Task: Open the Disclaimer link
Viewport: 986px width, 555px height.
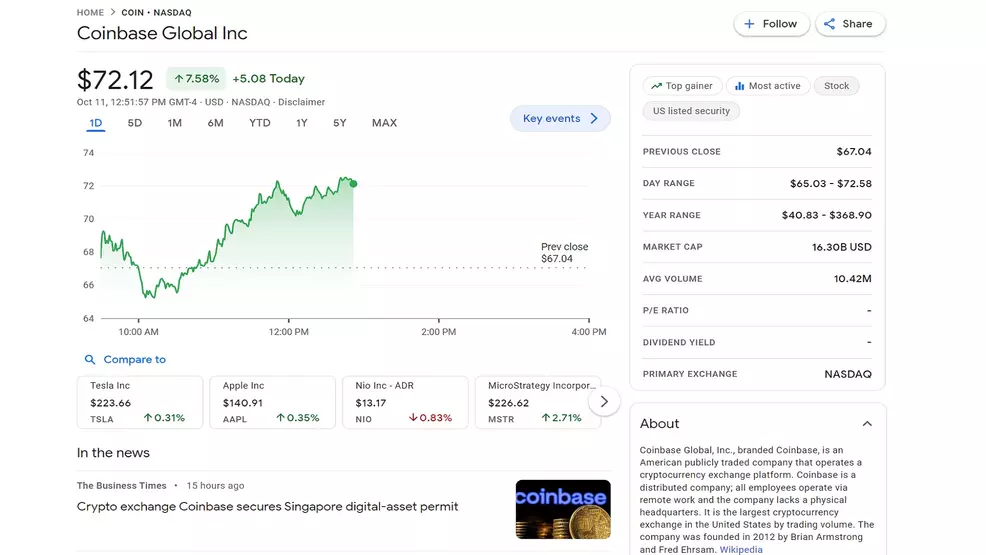Action: [x=301, y=102]
